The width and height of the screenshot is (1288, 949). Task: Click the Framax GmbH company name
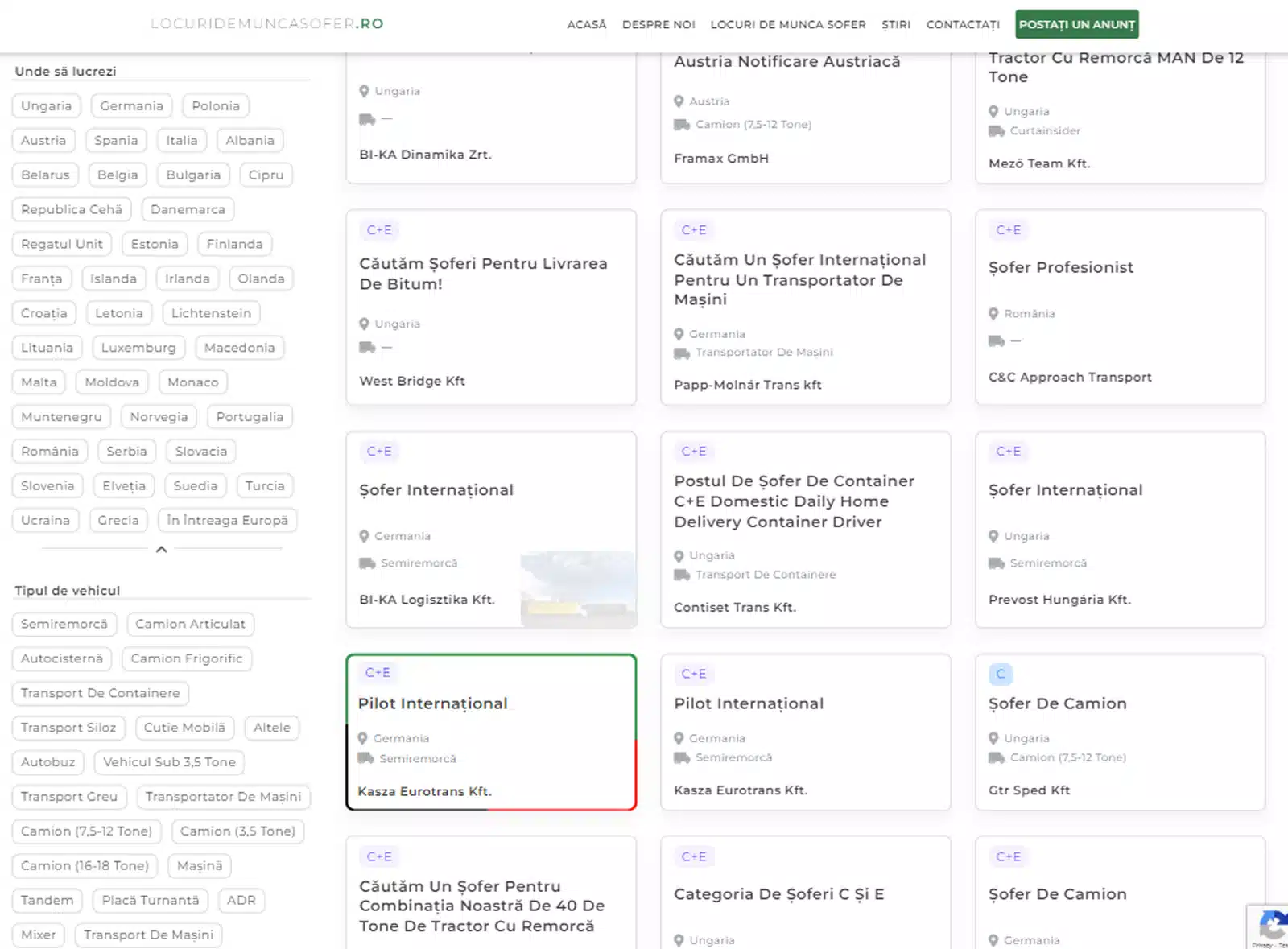pos(721,159)
